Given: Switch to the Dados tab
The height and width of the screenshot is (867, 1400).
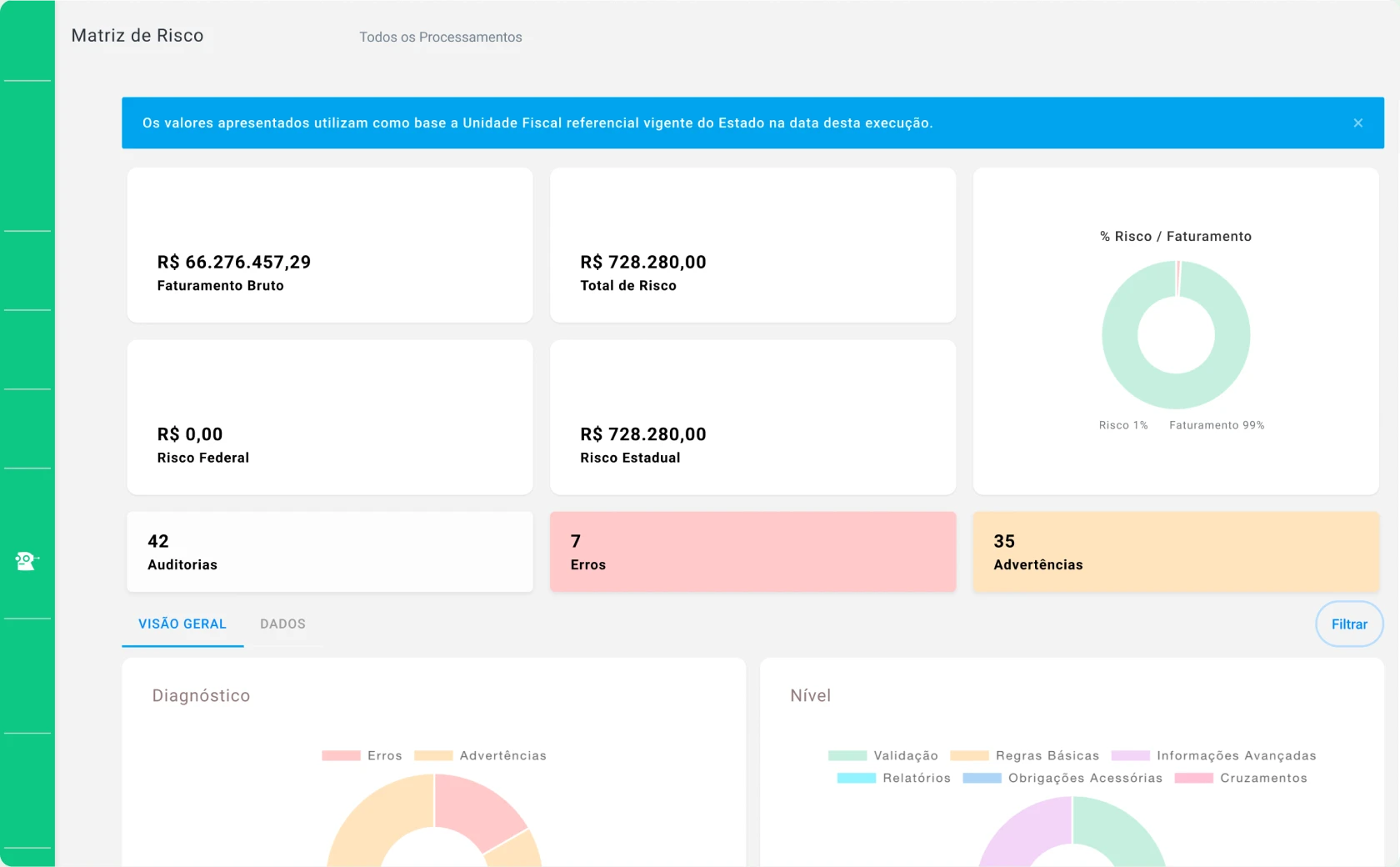Looking at the screenshot, I should coord(282,624).
